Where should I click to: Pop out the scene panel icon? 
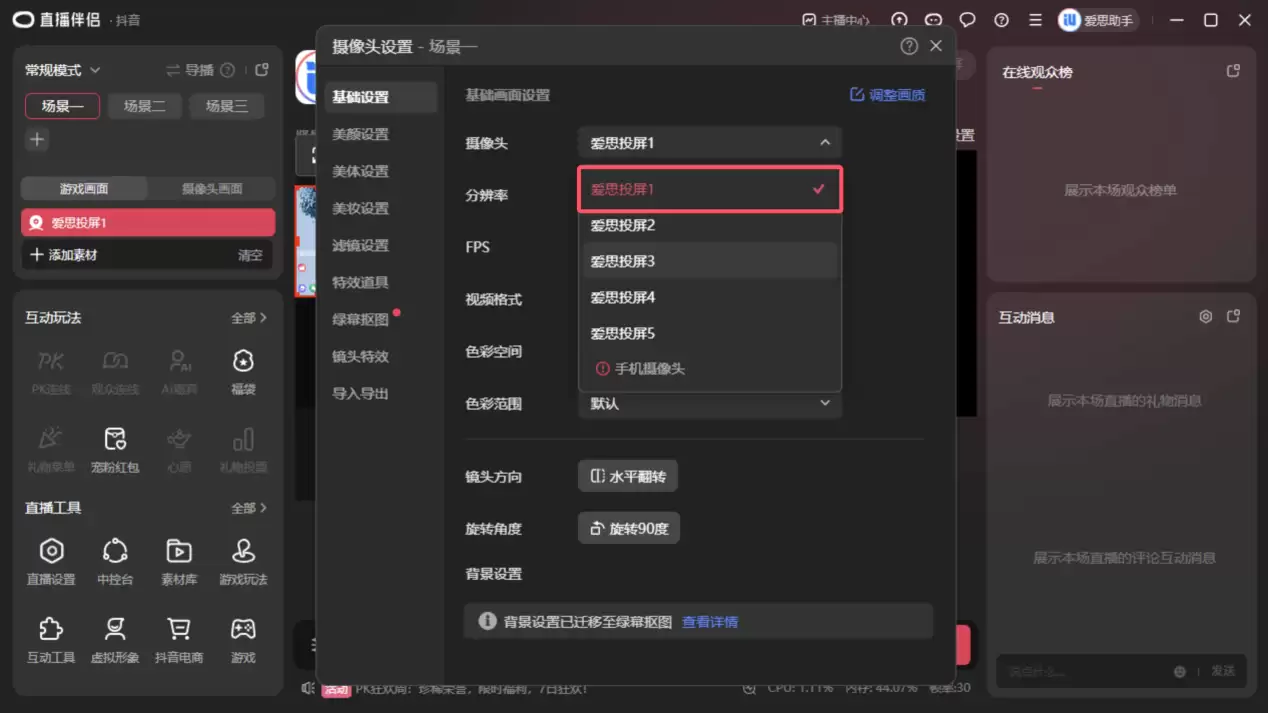point(262,70)
